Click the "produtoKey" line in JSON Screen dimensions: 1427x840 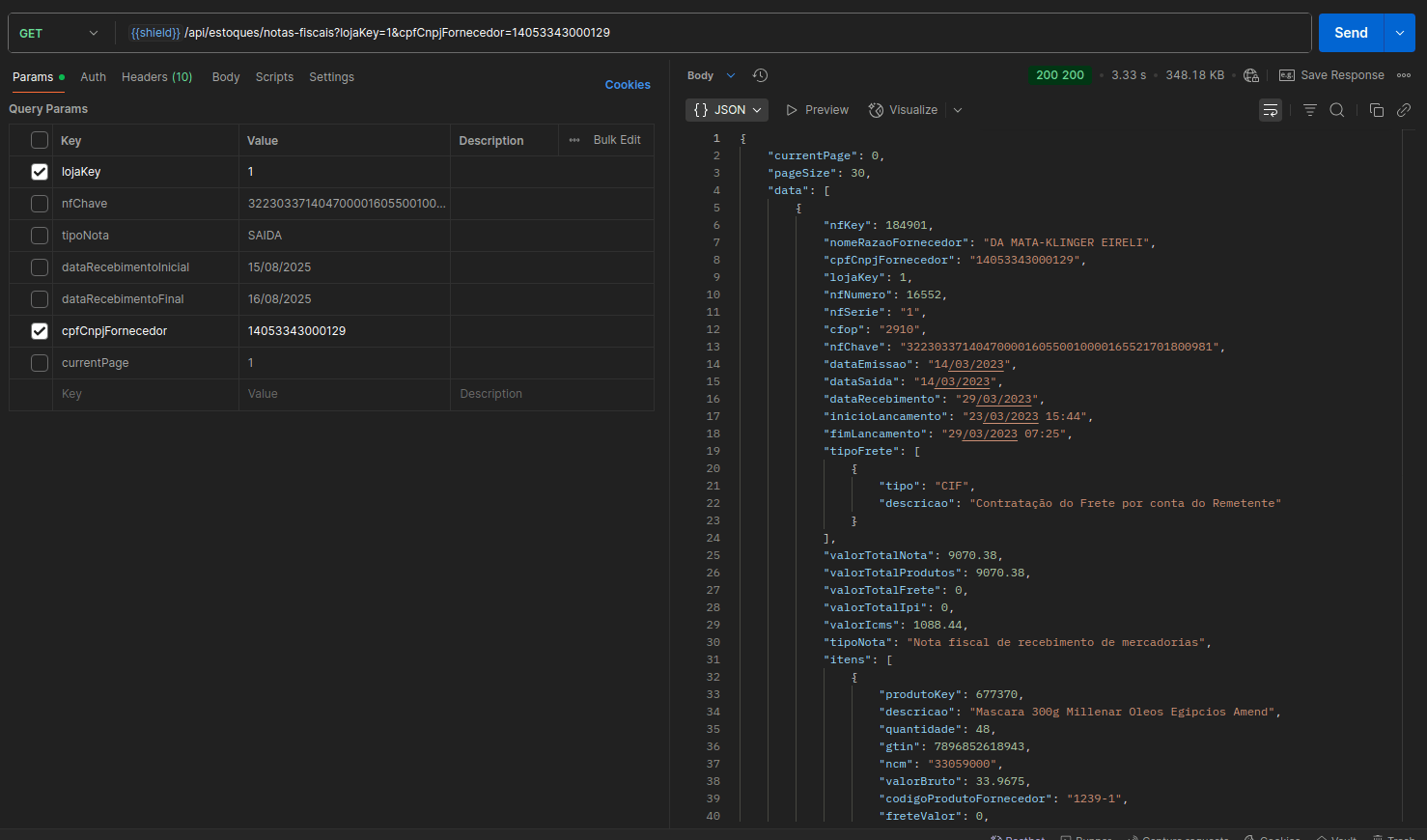click(951, 695)
